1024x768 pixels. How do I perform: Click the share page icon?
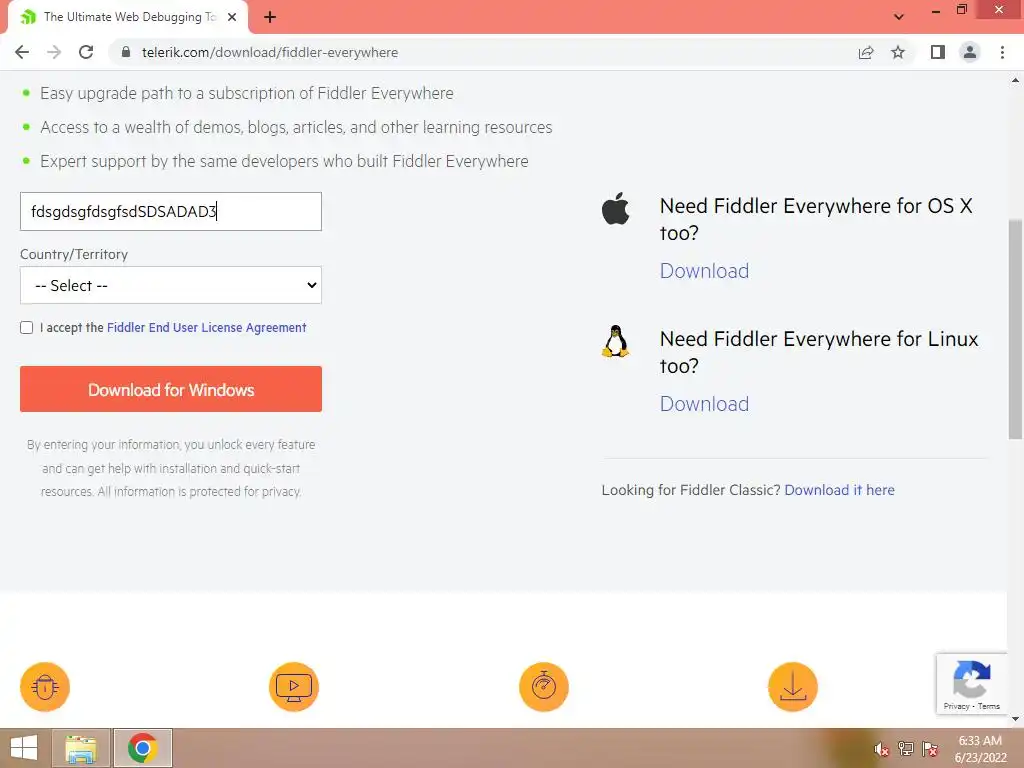click(866, 52)
